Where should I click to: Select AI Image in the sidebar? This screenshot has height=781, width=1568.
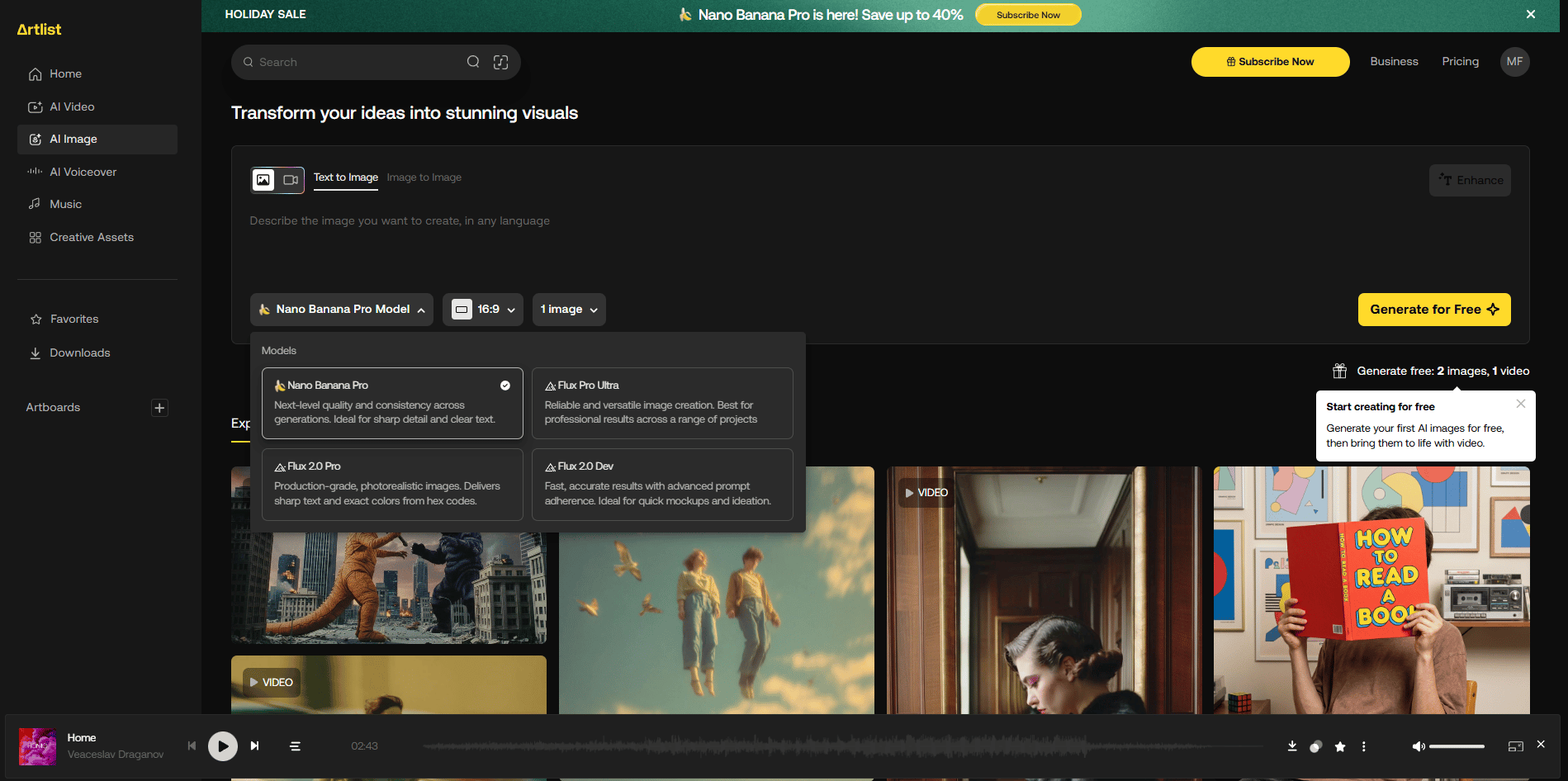pyautogui.click(x=97, y=140)
